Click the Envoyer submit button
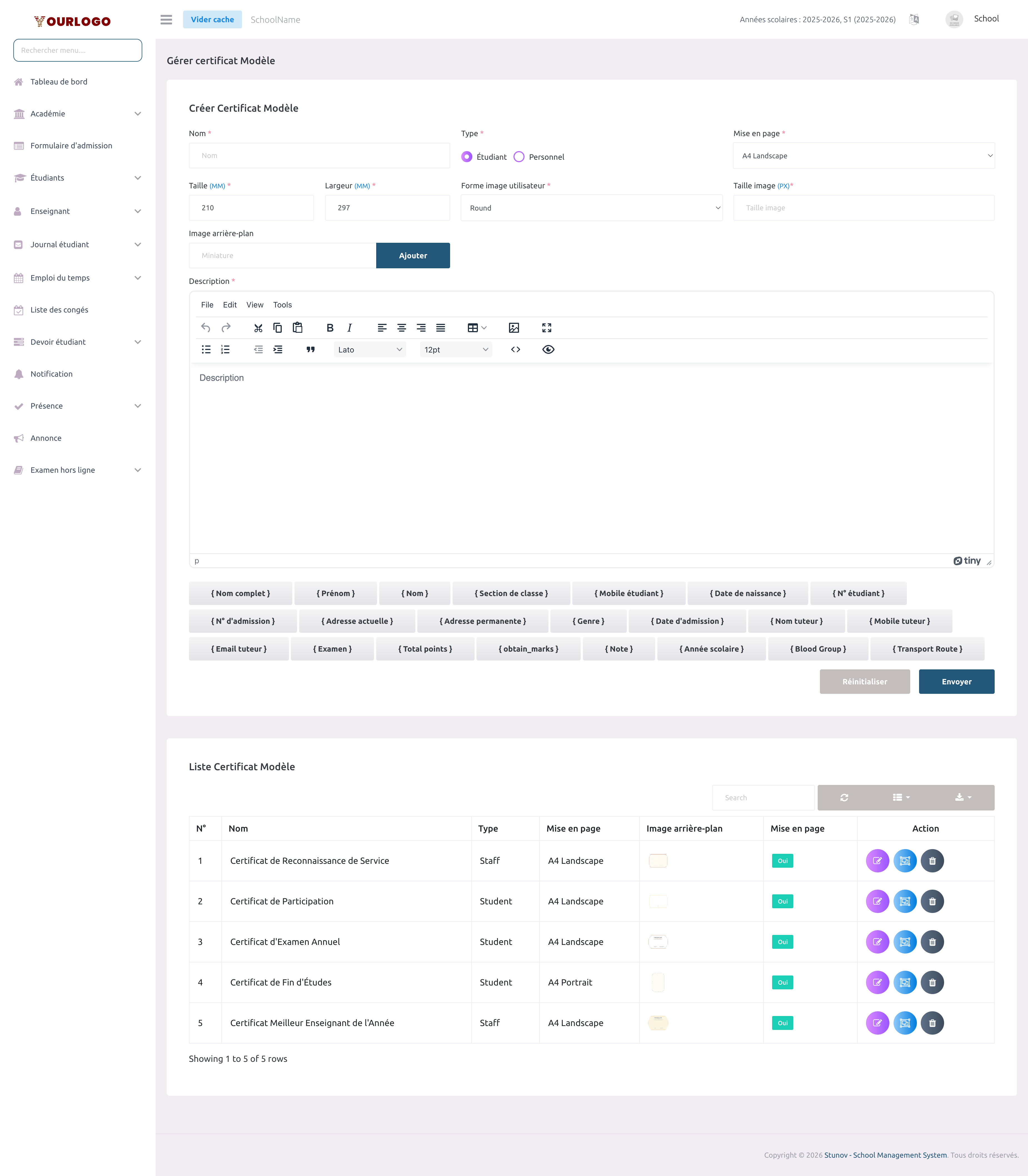Screen dimensions: 1028x1176 pyautogui.click(x=956, y=681)
